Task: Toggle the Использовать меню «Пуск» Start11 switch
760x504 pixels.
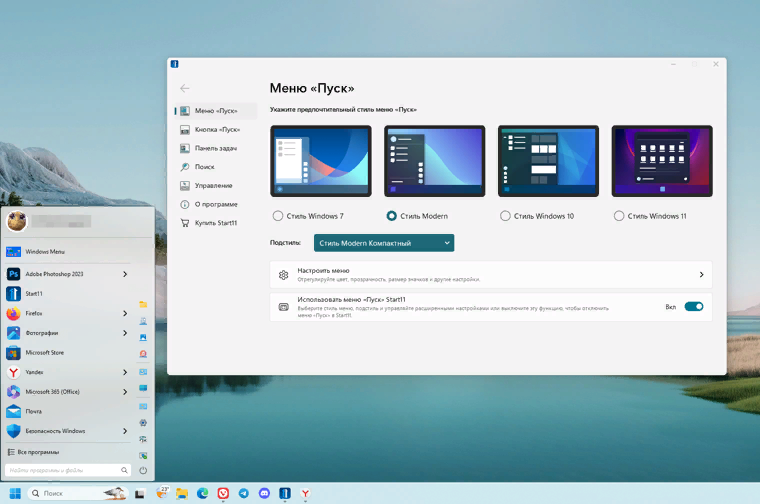Action: click(x=694, y=306)
